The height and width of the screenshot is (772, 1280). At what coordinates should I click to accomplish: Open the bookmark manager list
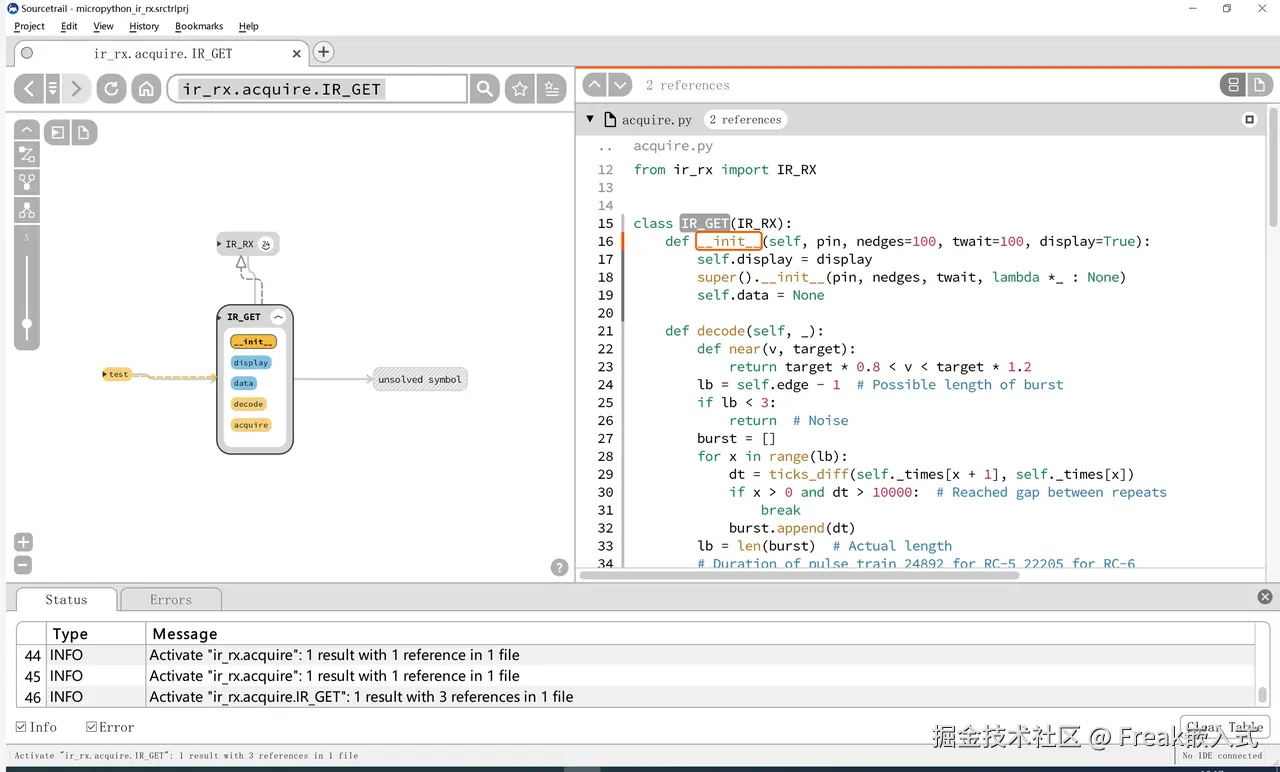coord(551,89)
